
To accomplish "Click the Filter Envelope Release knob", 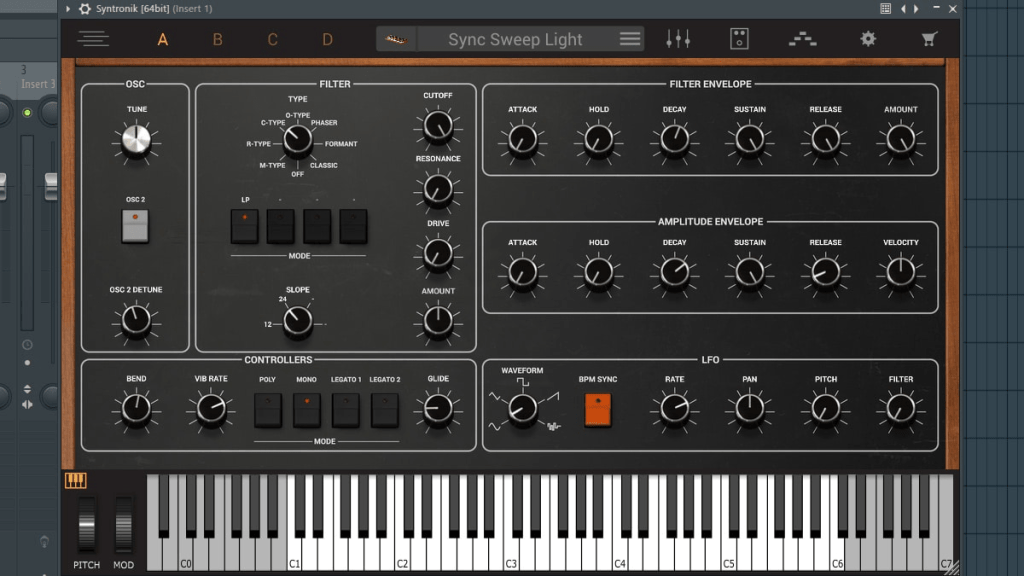I will [x=825, y=140].
